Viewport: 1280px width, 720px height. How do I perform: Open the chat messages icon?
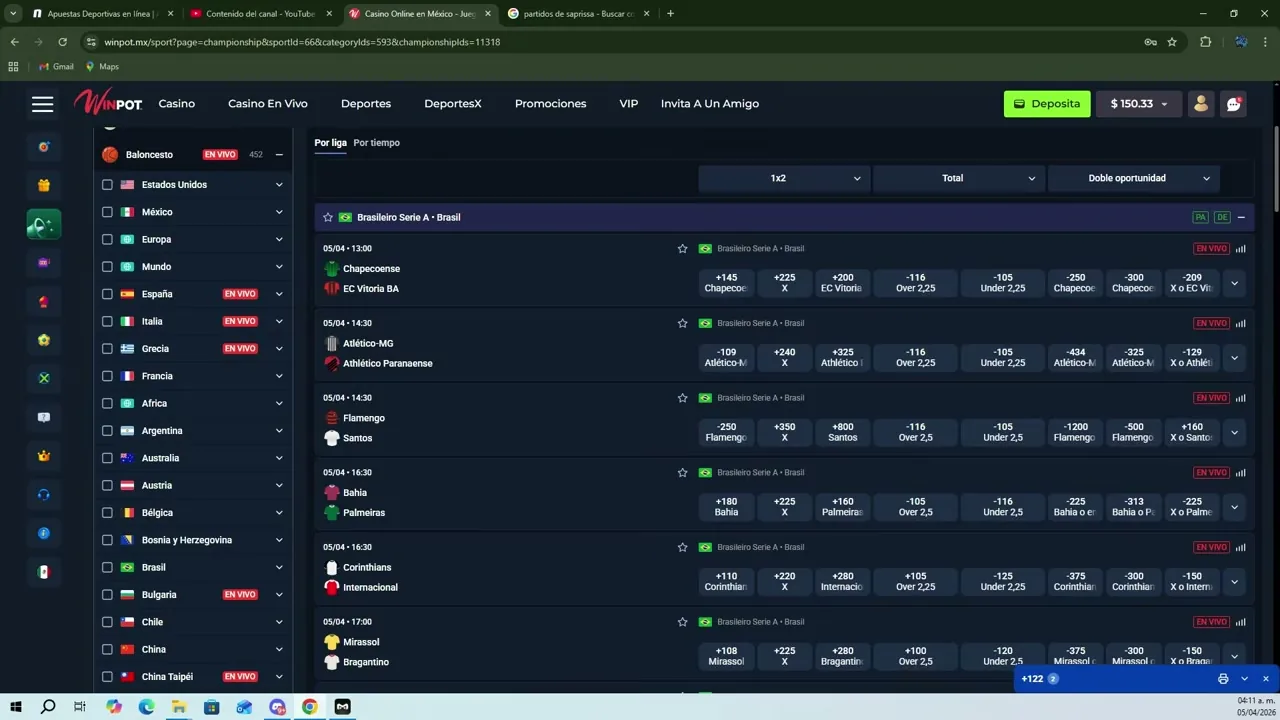[1234, 104]
